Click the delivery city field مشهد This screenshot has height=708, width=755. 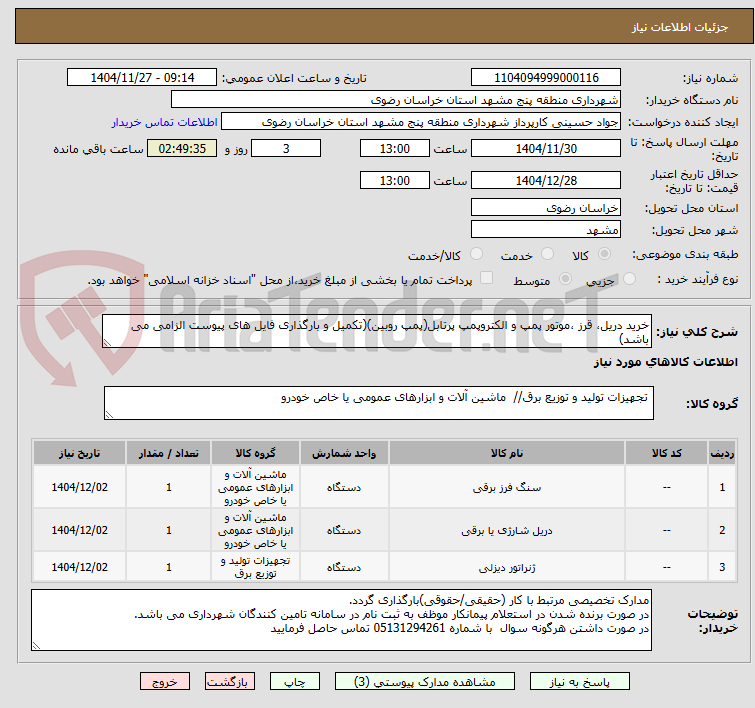(546, 230)
